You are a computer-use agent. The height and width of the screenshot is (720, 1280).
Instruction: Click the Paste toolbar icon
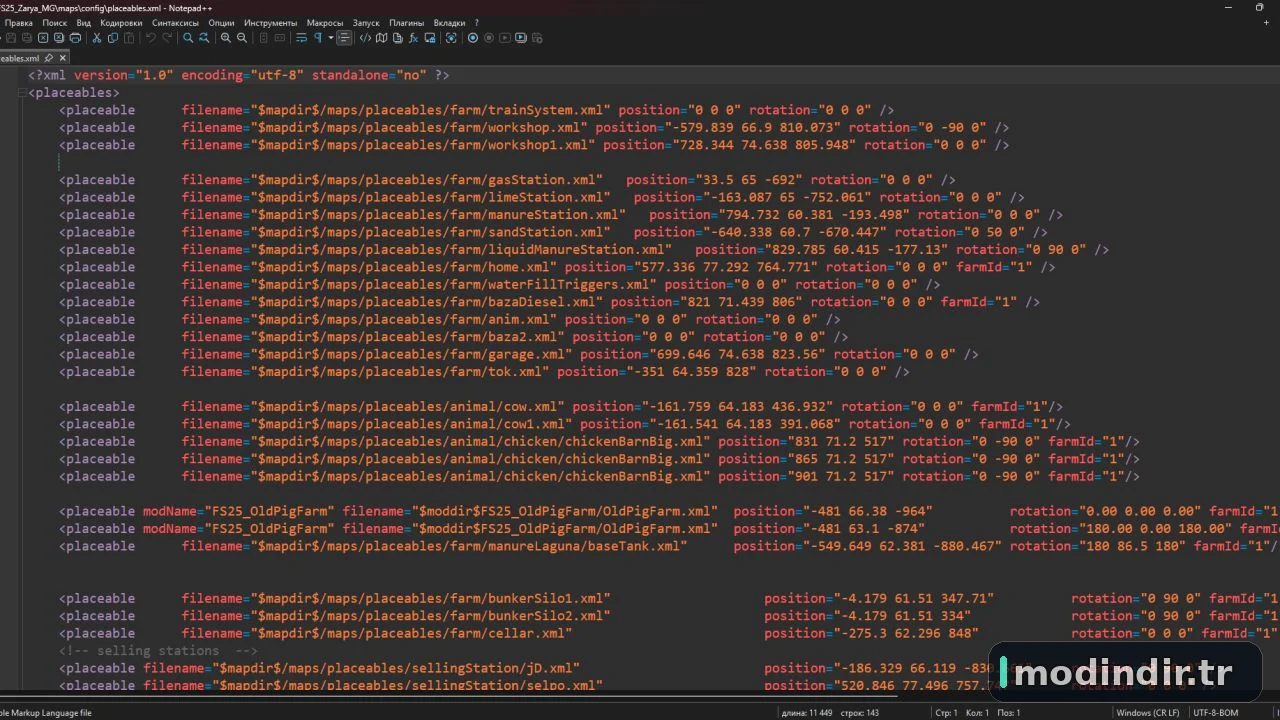129,38
